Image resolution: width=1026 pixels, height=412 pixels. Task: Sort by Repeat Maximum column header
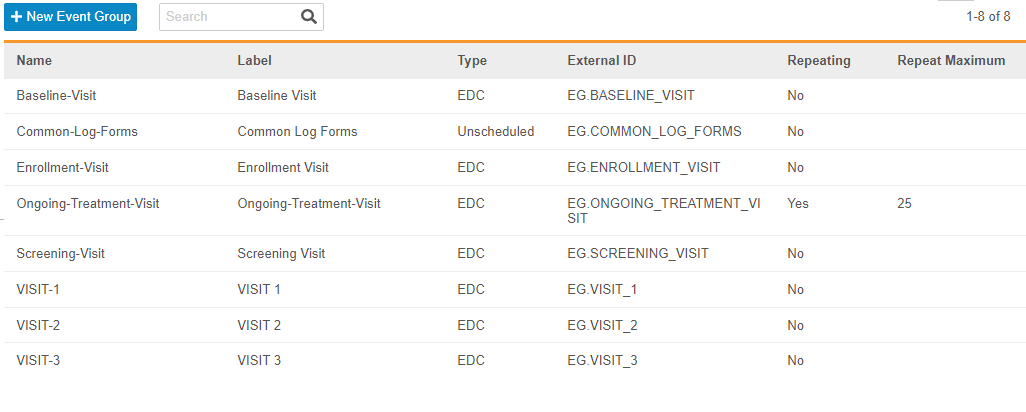(951, 60)
